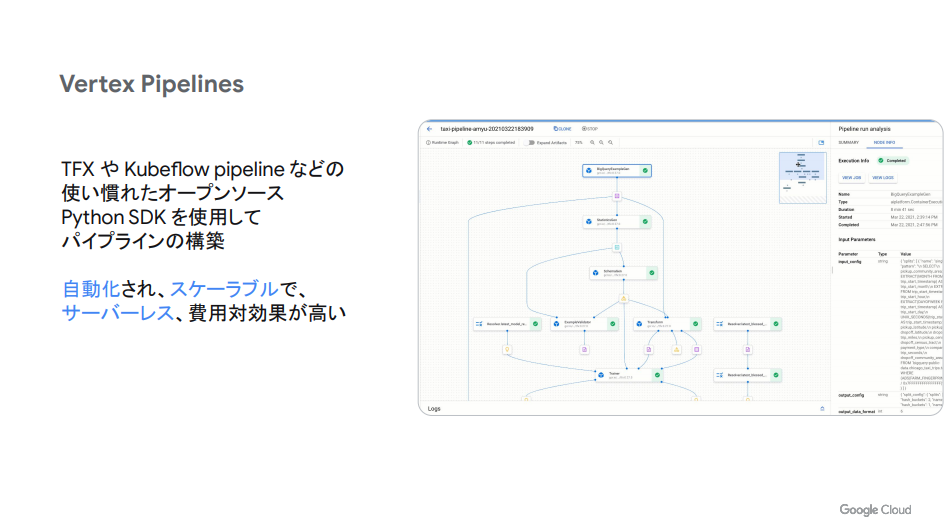Select the Resolve latest_model node
952x523 pixels.
[x=508, y=324]
